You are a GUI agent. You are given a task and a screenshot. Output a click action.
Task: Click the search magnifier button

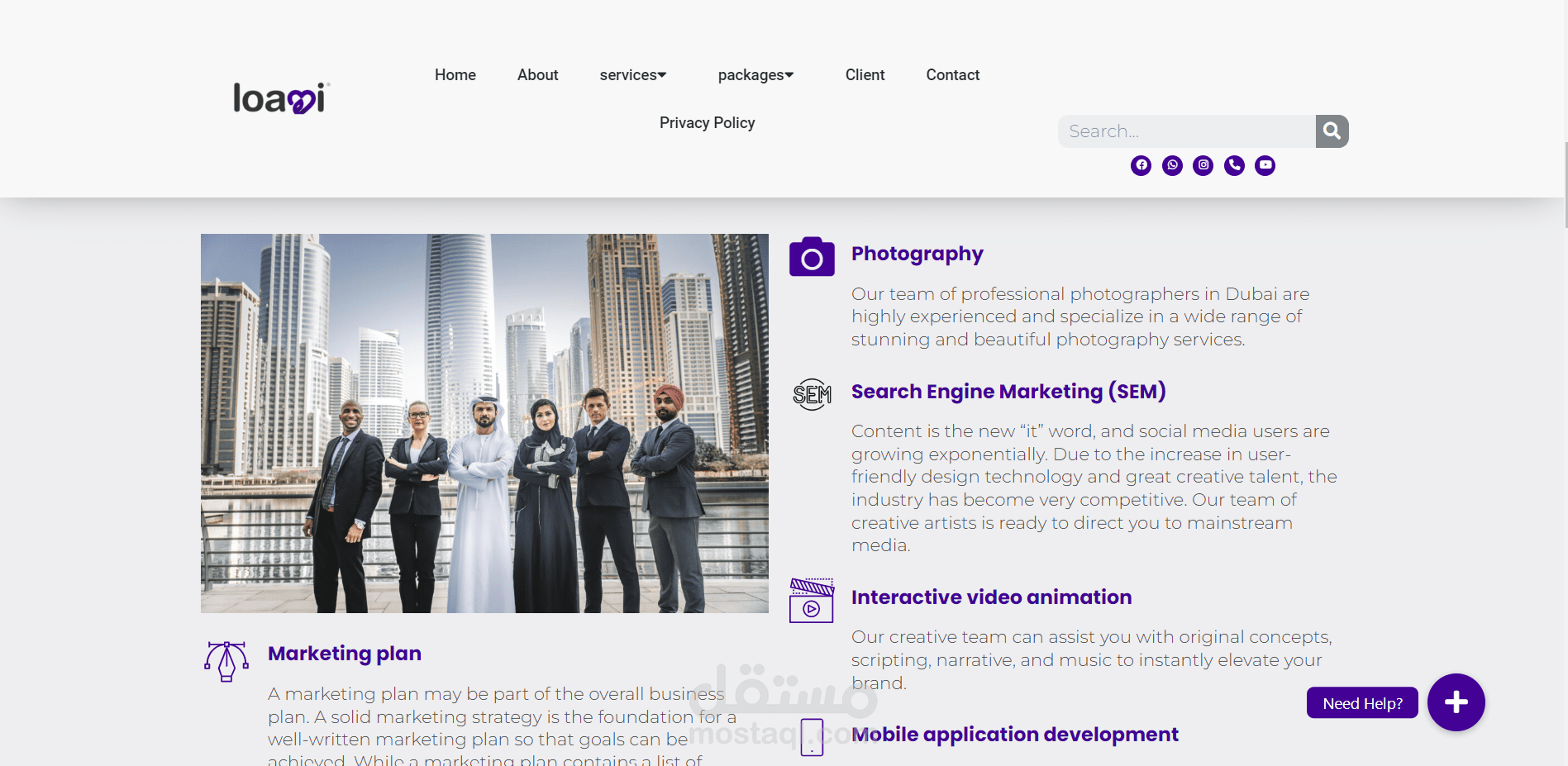click(x=1332, y=131)
